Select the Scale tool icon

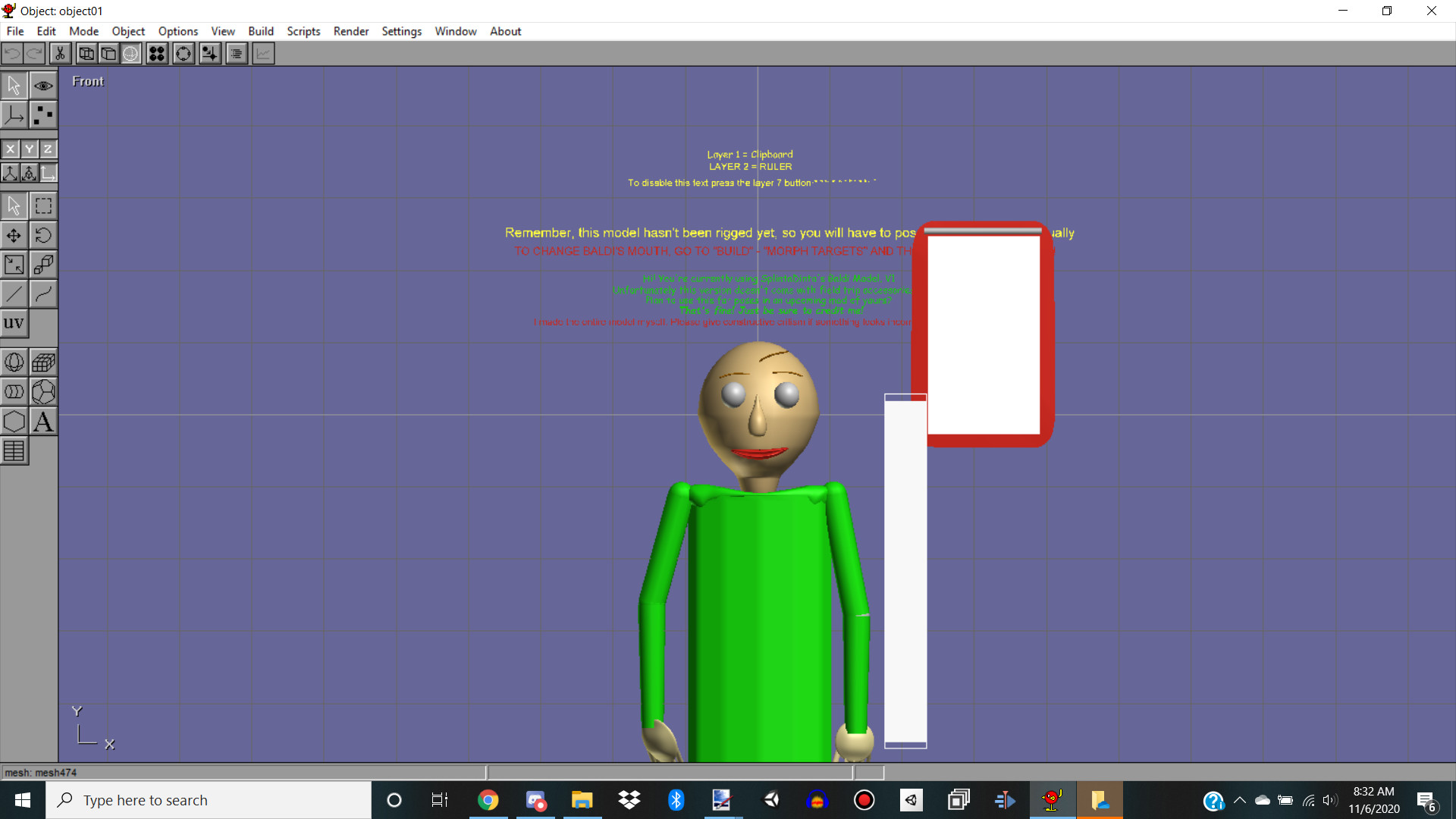(14, 266)
